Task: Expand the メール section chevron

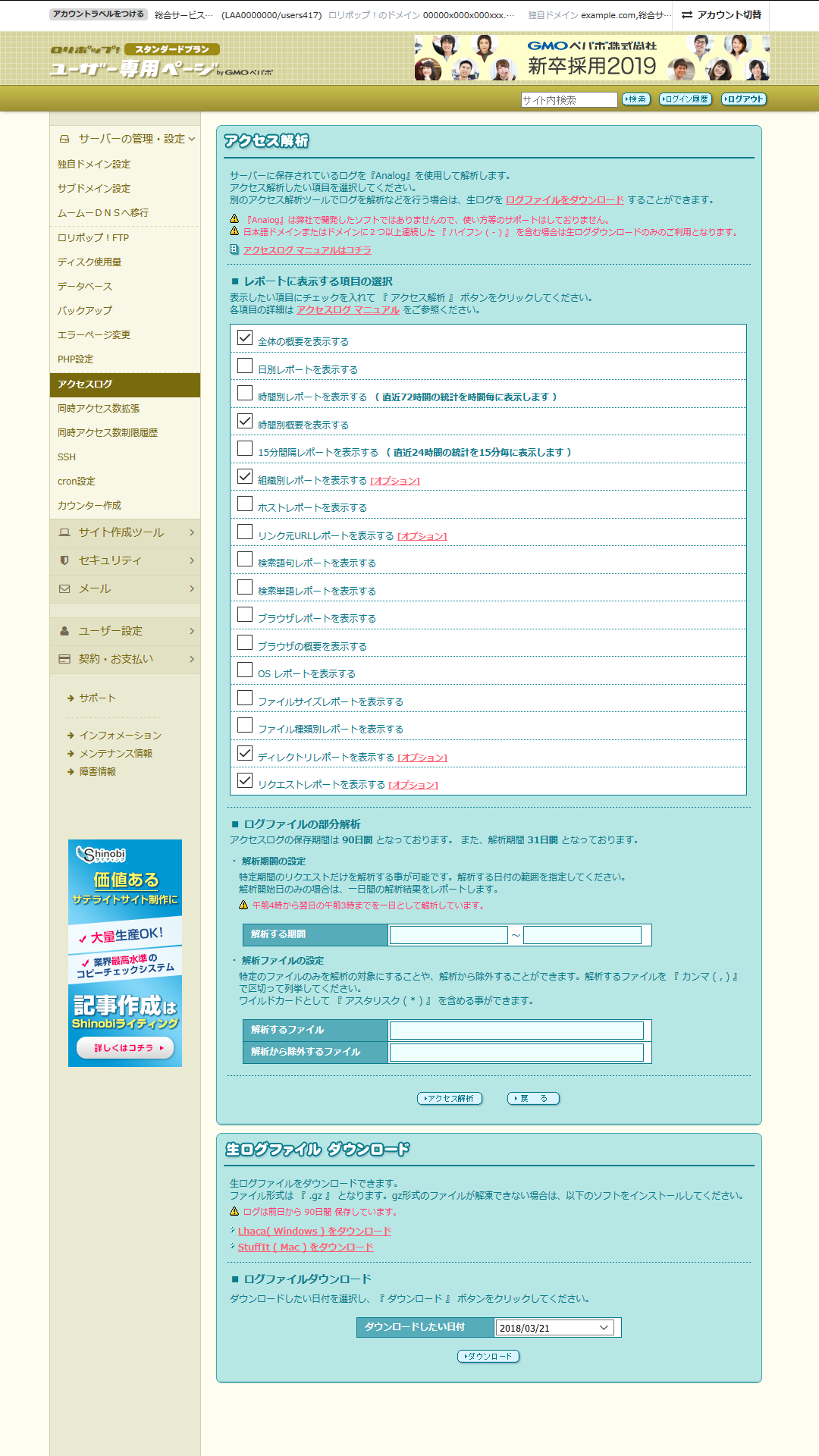Action: [192, 588]
